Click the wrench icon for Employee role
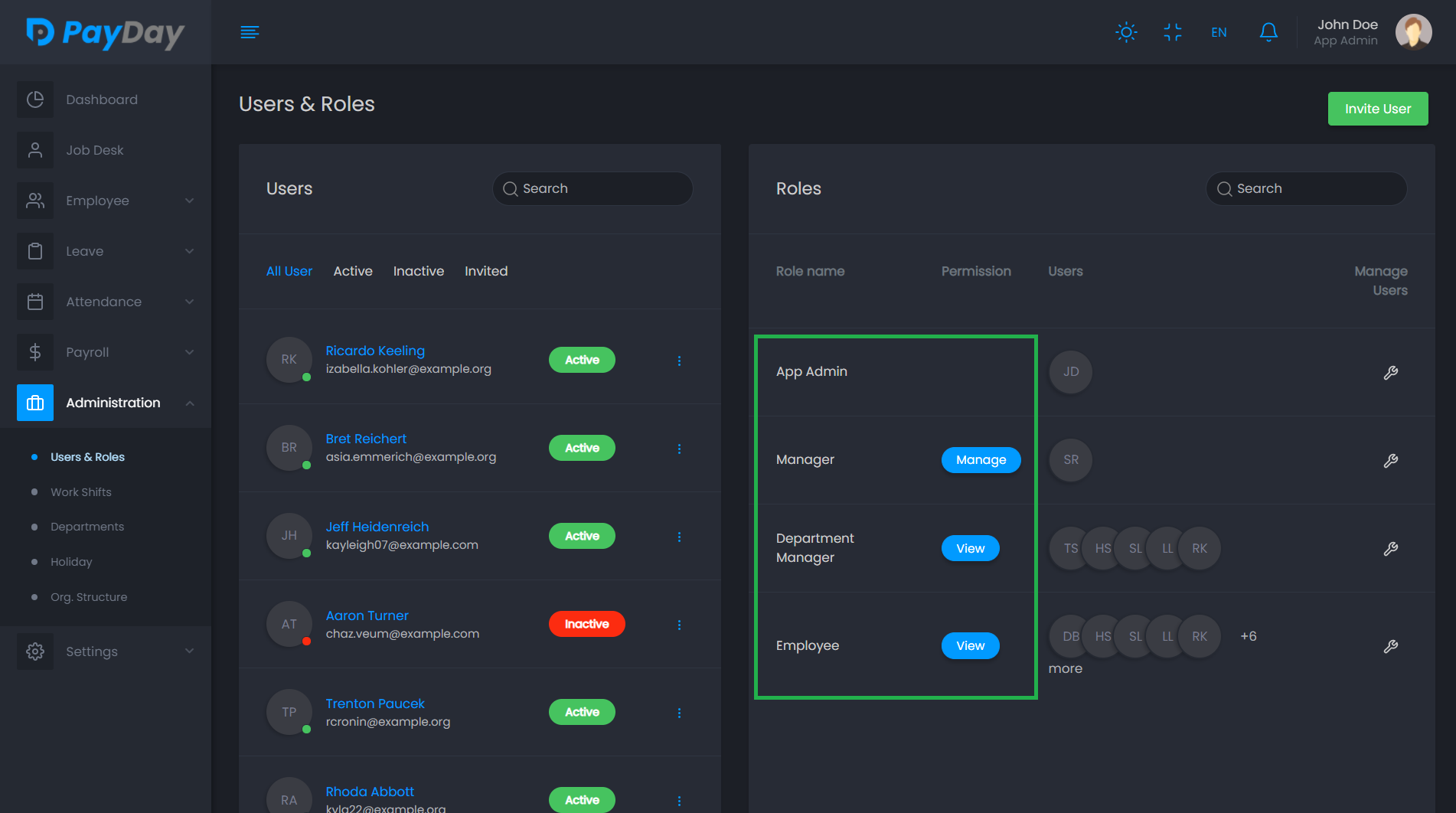Image resolution: width=1456 pixels, height=813 pixels. pos(1390,647)
